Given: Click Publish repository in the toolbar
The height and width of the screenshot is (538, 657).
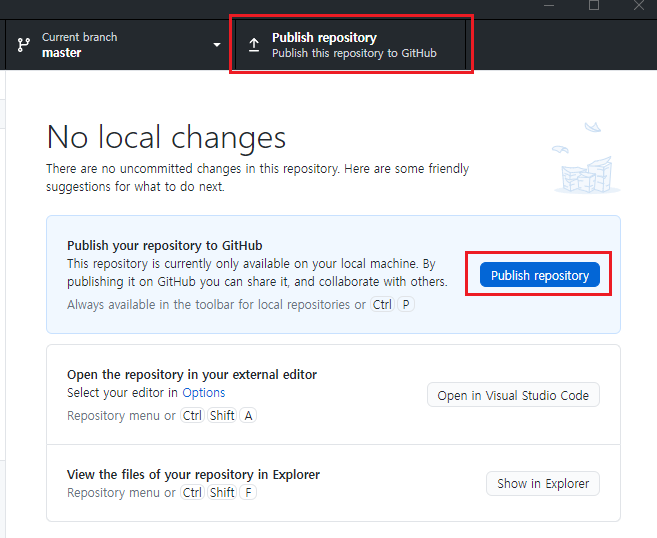Looking at the screenshot, I should (x=350, y=45).
